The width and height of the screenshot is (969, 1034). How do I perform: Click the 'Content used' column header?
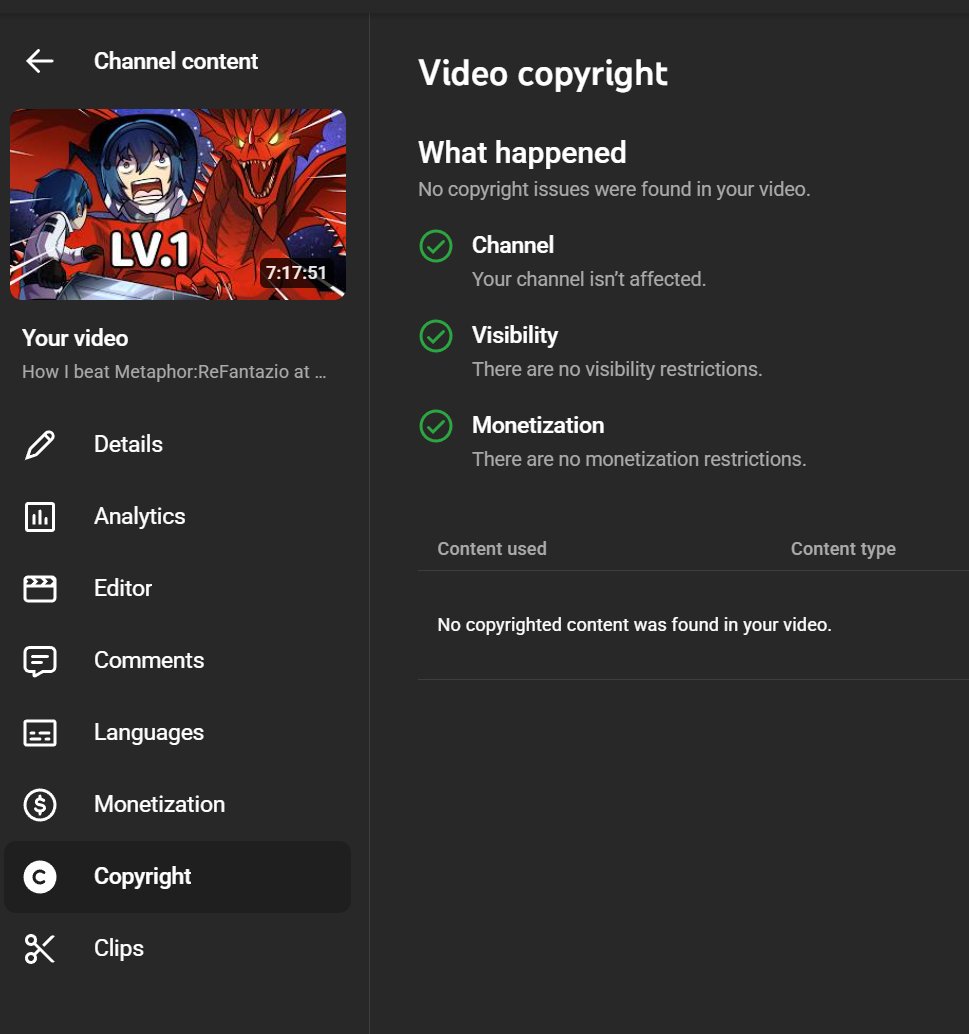tap(492, 549)
